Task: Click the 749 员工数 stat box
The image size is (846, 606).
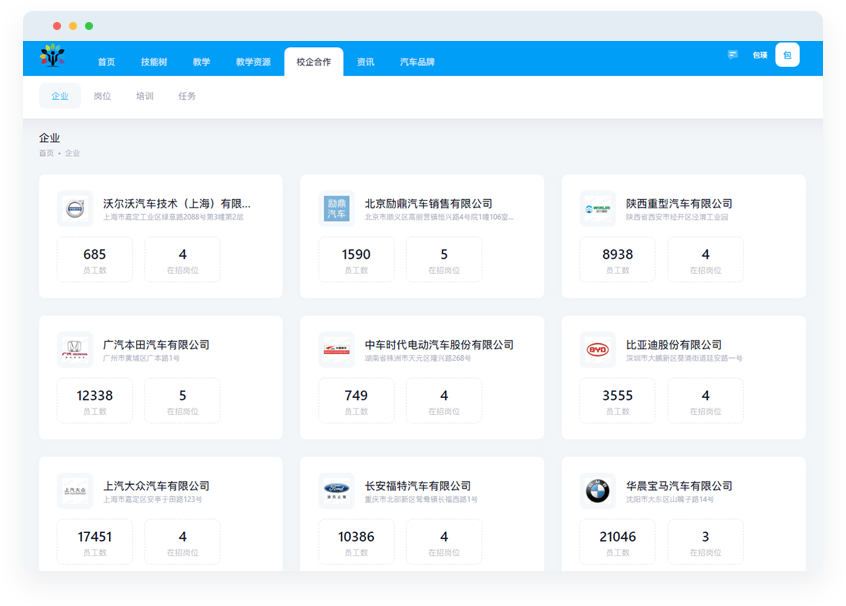Action: pos(356,401)
